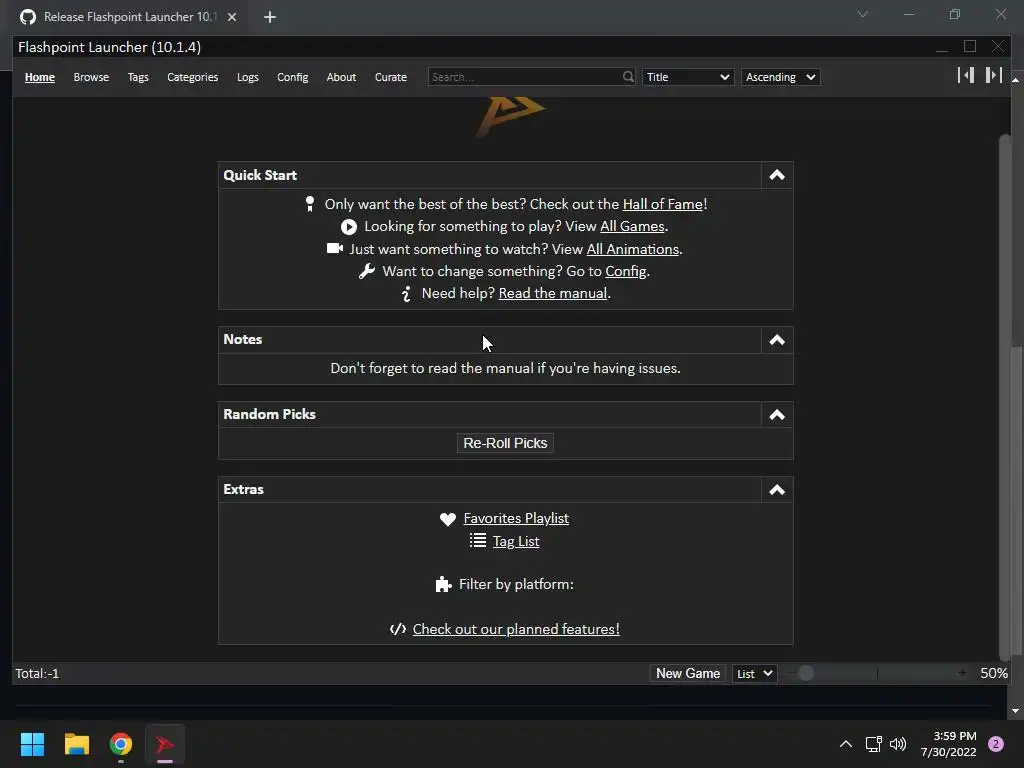1024x768 pixels.
Task: Collapse the Random Picks section
Action: pyautogui.click(x=777, y=415)
